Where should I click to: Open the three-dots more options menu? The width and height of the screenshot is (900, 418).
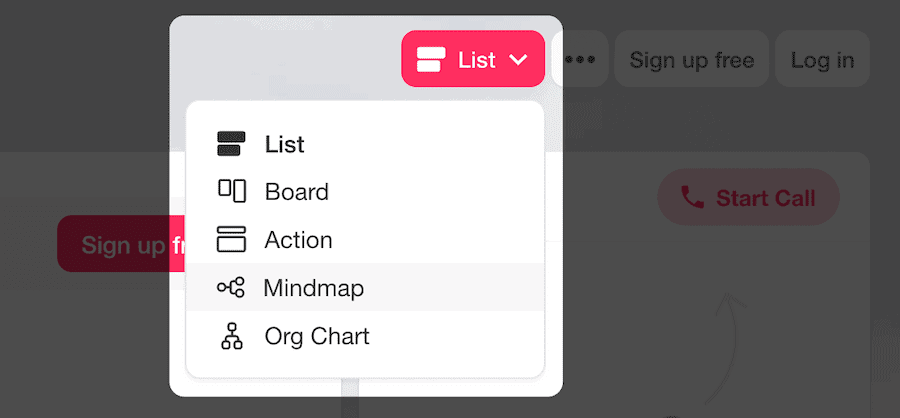point(581,59)
